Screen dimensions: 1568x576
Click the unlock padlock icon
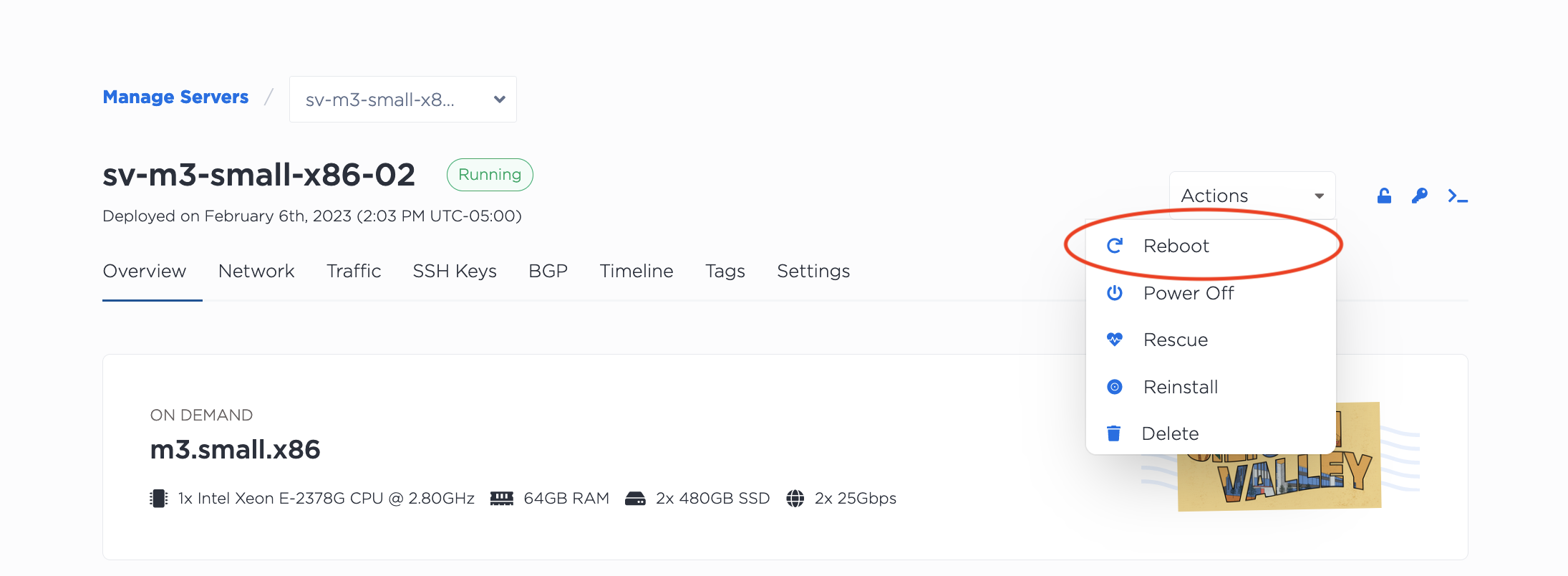tap(1384, 196)
